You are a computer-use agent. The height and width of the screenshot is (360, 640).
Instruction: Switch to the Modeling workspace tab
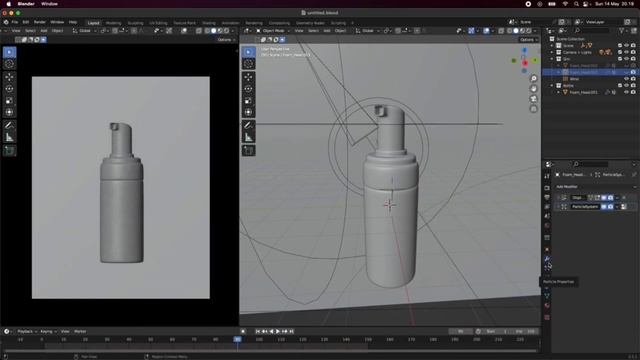[113, 23]
